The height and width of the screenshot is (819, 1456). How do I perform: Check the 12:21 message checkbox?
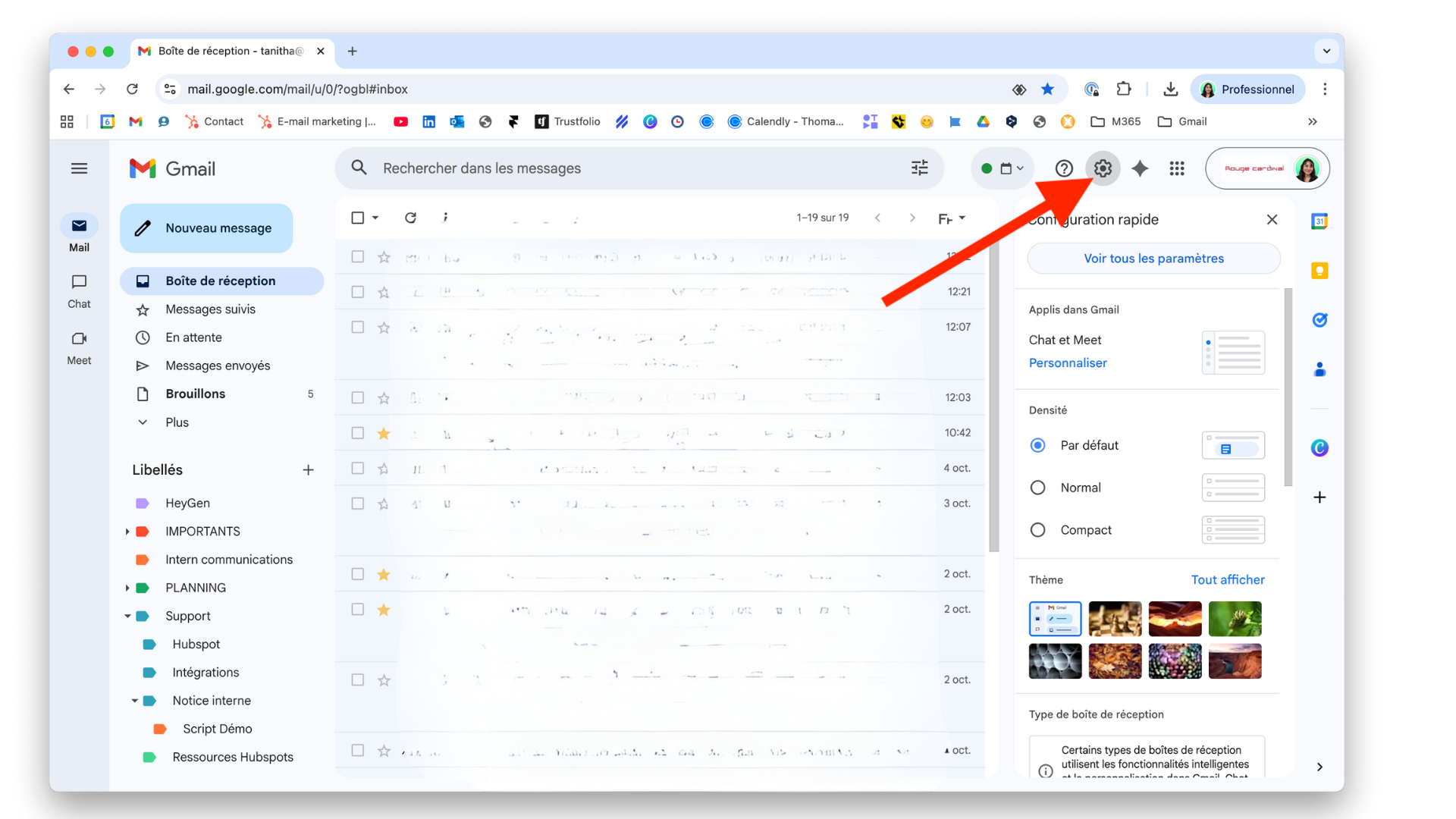pyautogui.click(x=358, y=292)
